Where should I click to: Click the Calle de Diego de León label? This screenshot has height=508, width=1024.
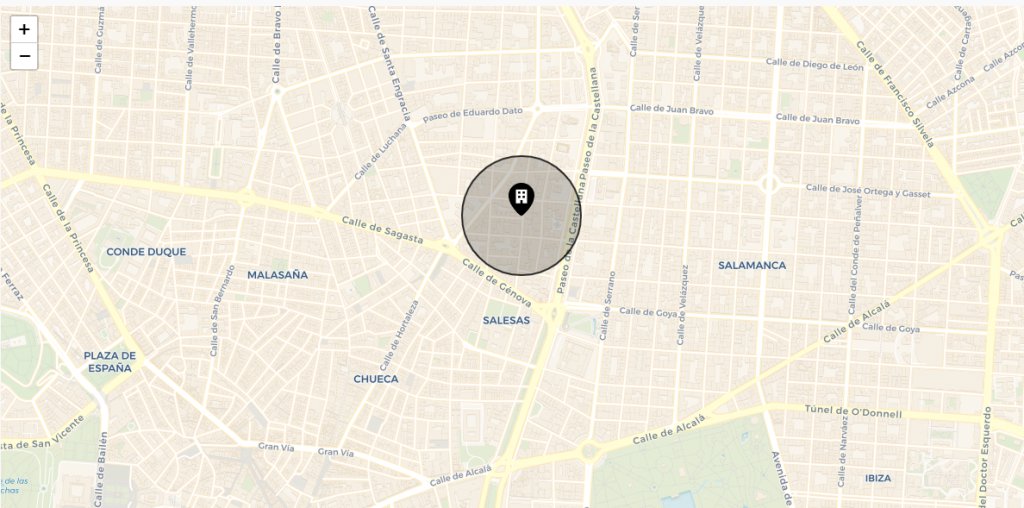tap(814, 64)
